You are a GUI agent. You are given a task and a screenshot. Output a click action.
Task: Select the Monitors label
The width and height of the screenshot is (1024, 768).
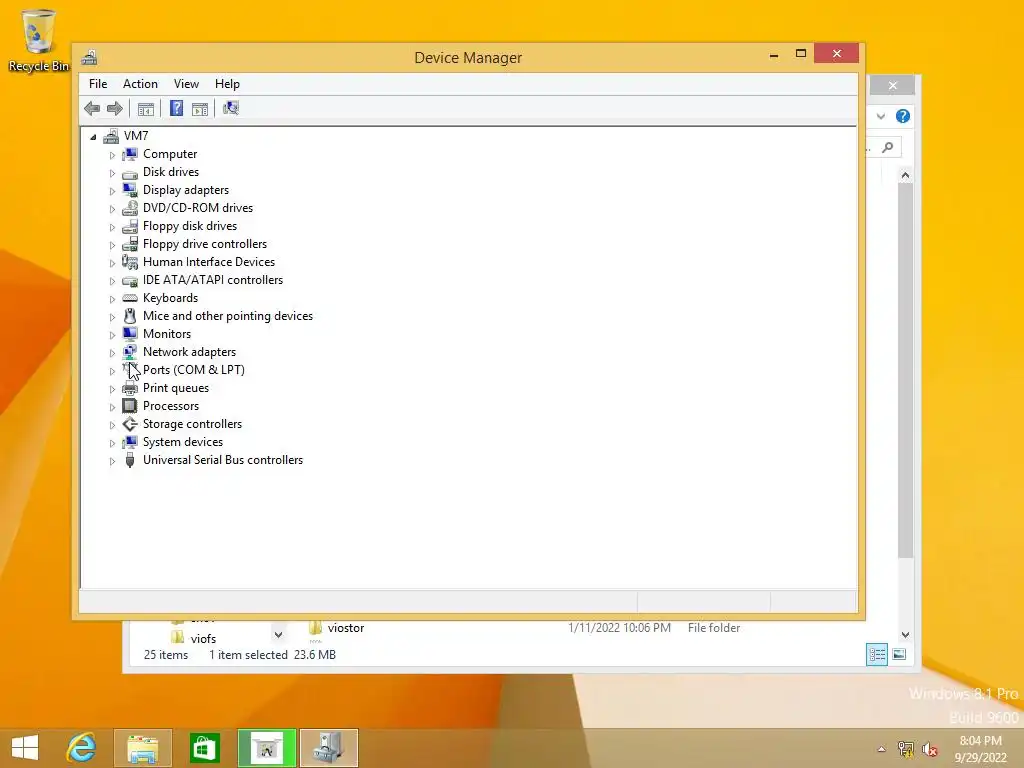[x=167, y=334]
